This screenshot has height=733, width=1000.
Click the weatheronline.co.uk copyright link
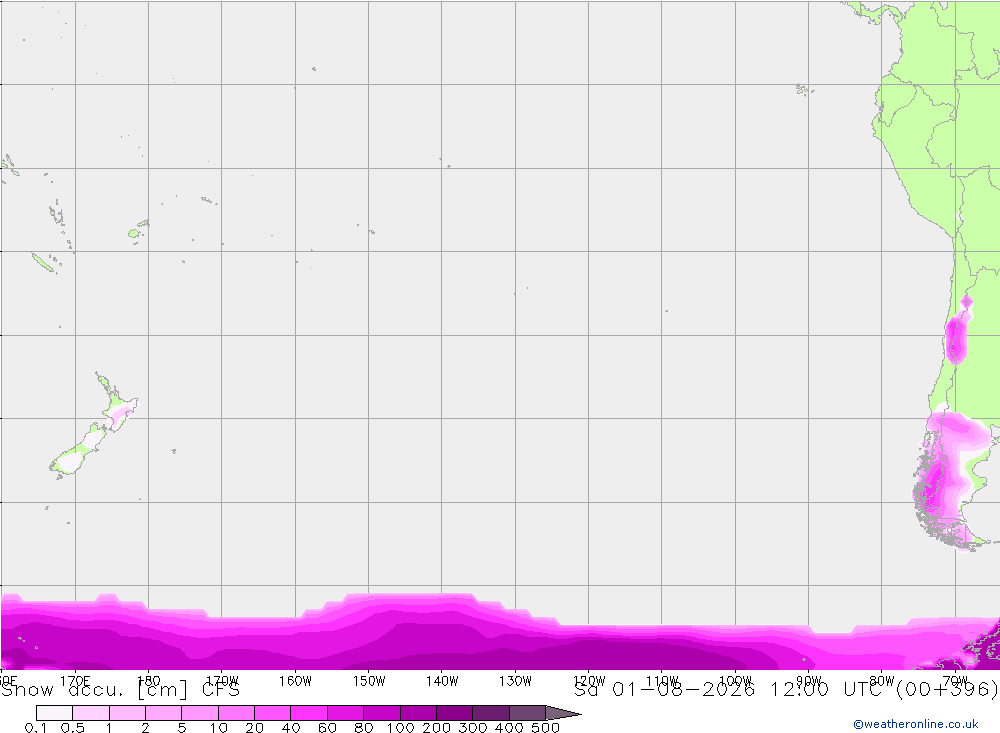(x=916, y=724)
